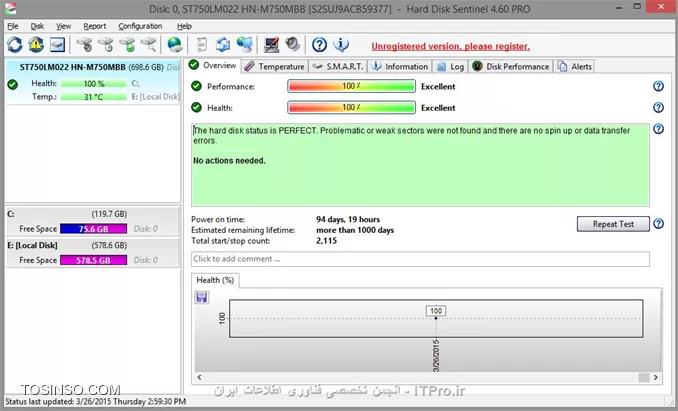
Task: Click the gray speaker sound toolbar icon
Action: tap(293, 45)
